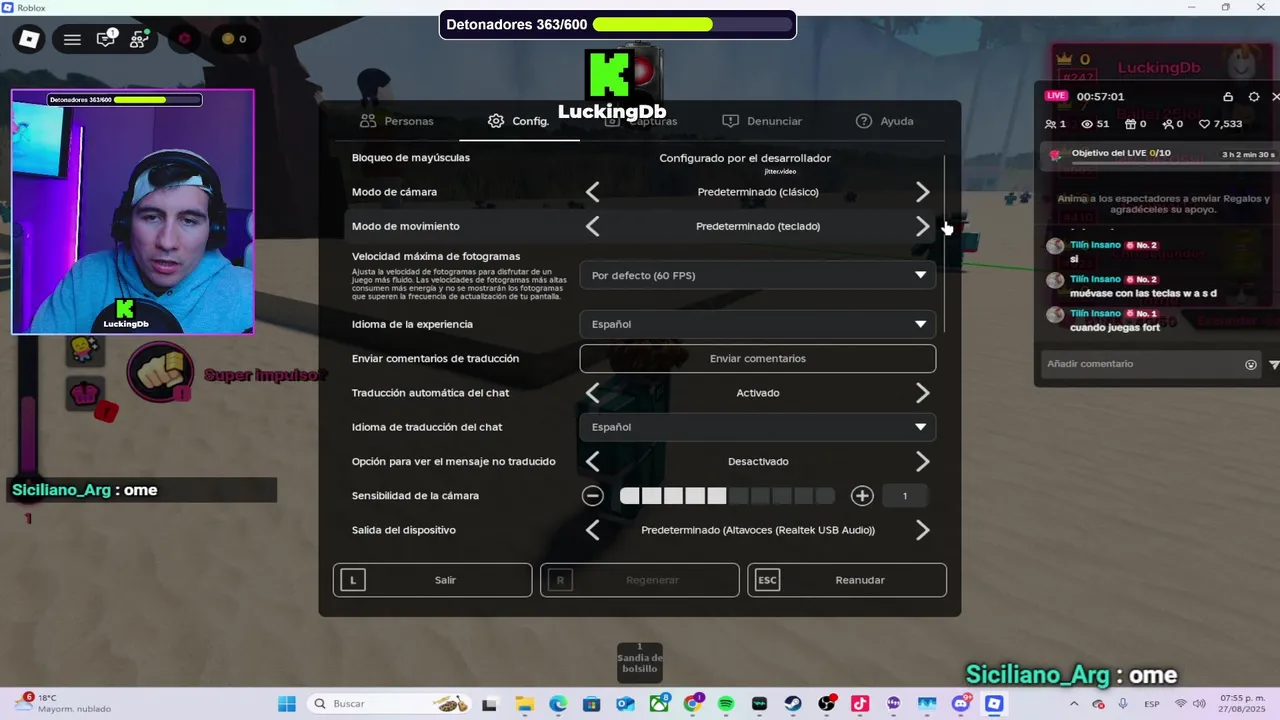Viewport: 1280px width, 720px height.
Task: Toggle untranslated message option with left arrow
Action: coord(593,462)
